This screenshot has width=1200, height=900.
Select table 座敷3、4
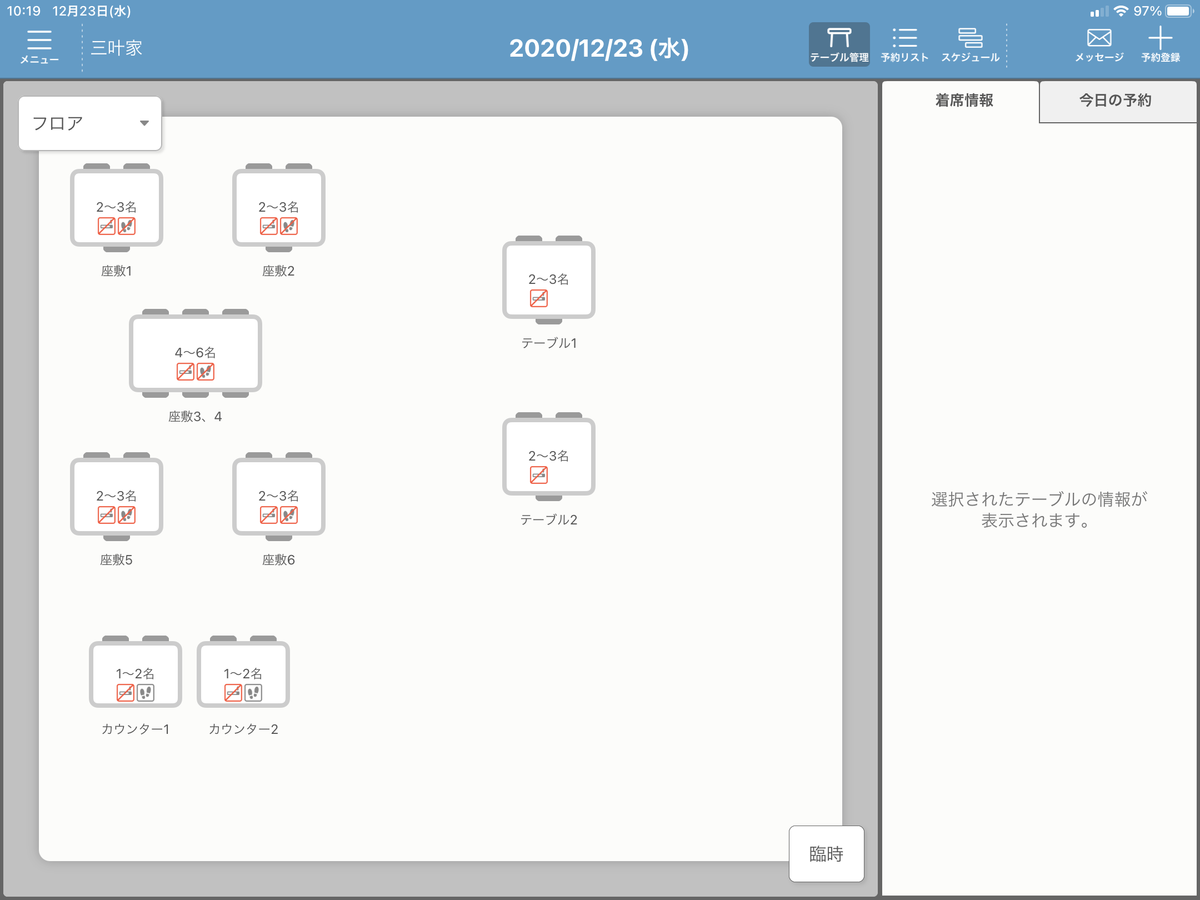(x=195, y=353)
